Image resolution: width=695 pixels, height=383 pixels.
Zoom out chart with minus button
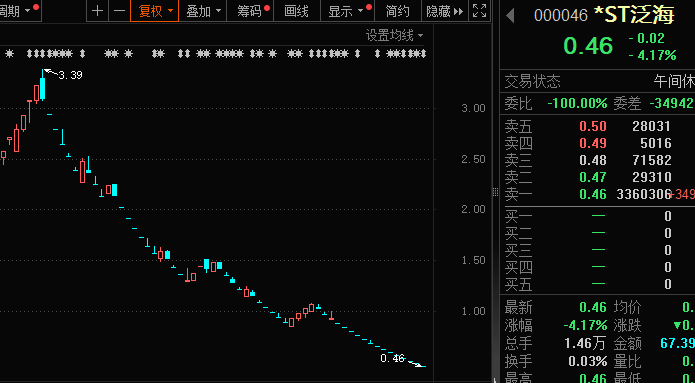(119, 11)
